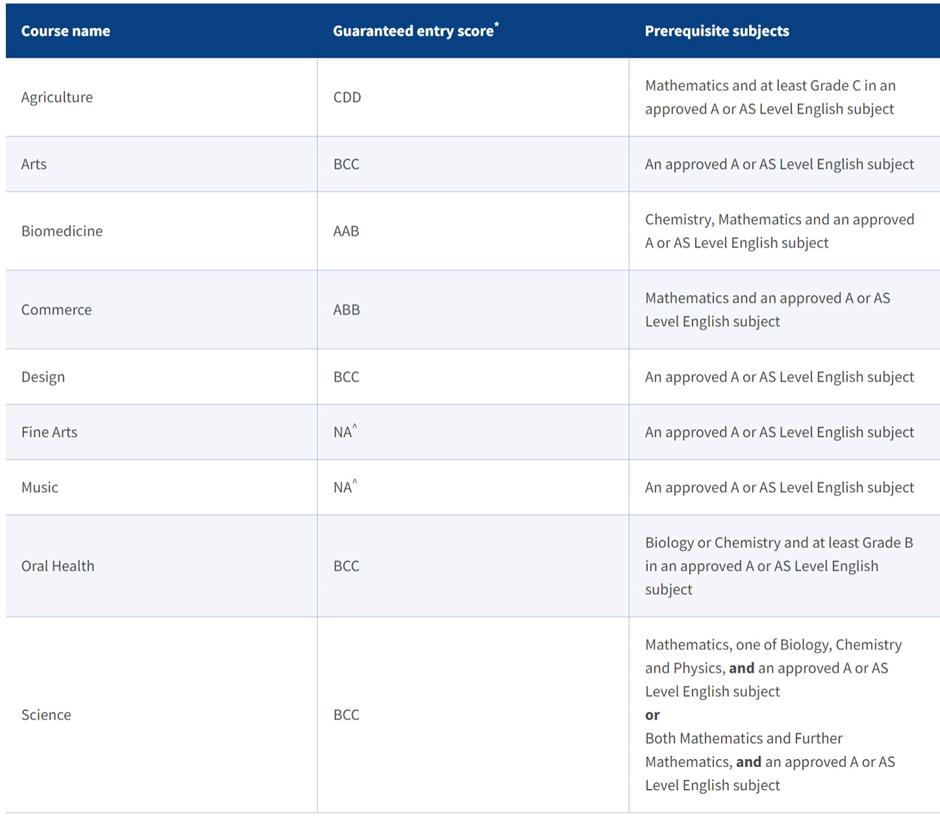Screen dimensions: 940x826
Task: Select the Agriculture course name
Action: (x=57, y=97)
